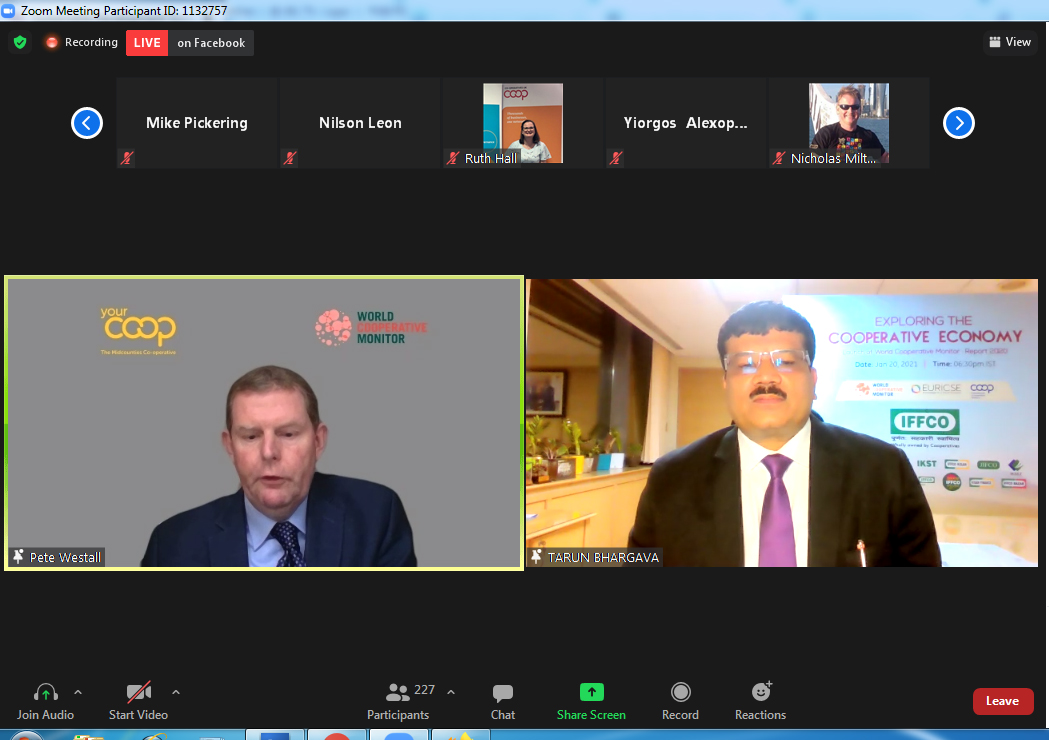Click the Join Audio headphone icon
The height and width of the screenshot is (740, 1049).
point(45,692)
